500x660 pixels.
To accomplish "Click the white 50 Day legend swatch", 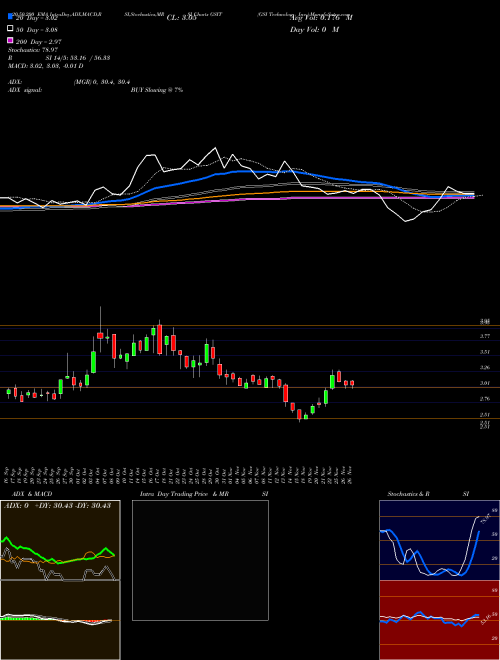I will (x=10, y=29).
